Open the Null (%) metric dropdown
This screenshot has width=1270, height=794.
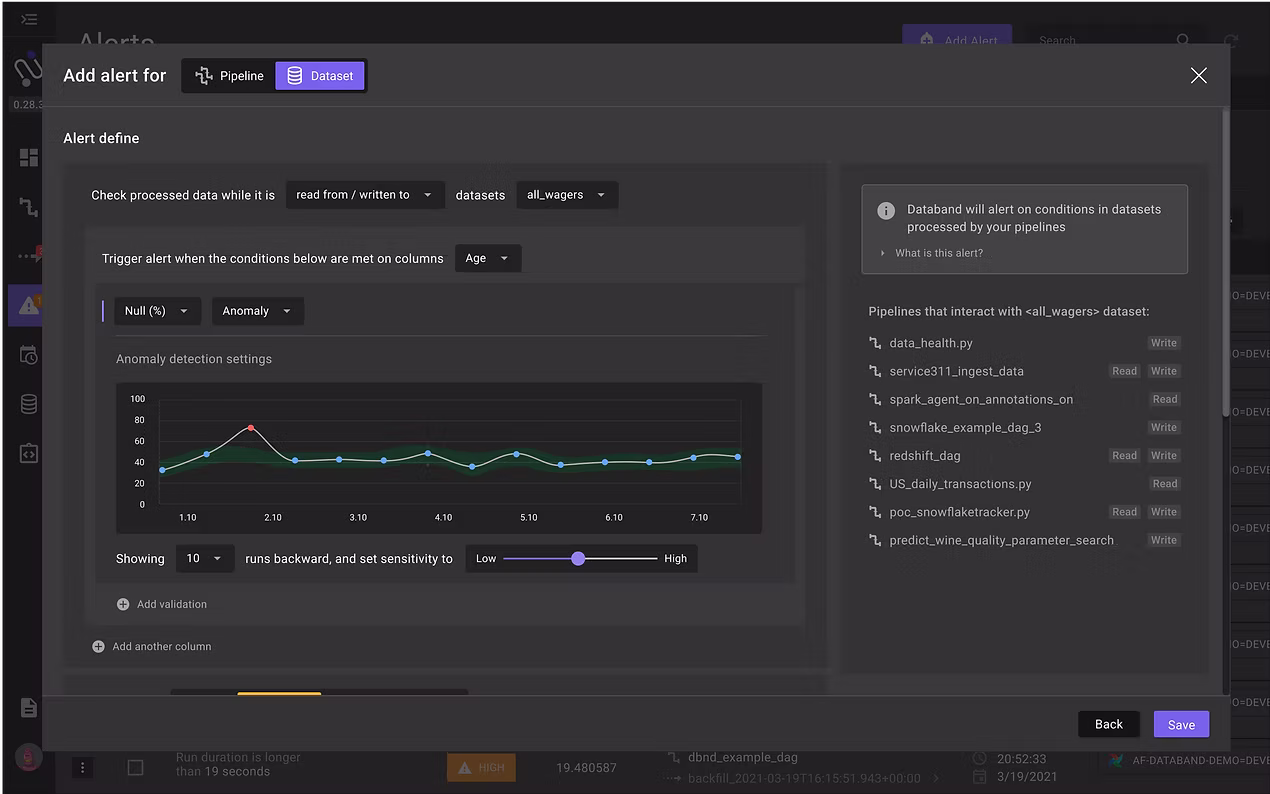(x=157, y=311)
